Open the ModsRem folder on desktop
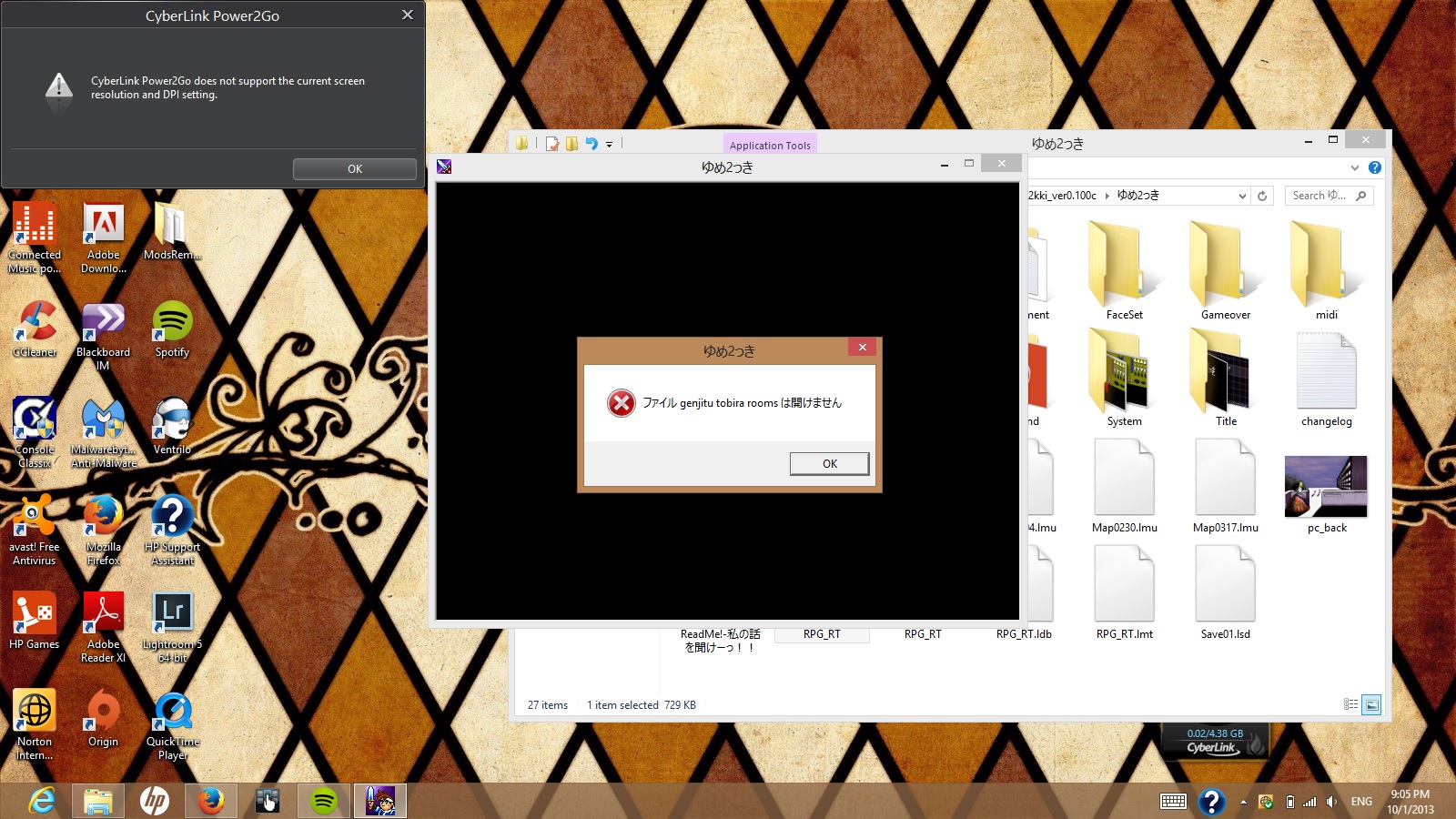The height and width of the screenshot is (819, 1456). 172,230
